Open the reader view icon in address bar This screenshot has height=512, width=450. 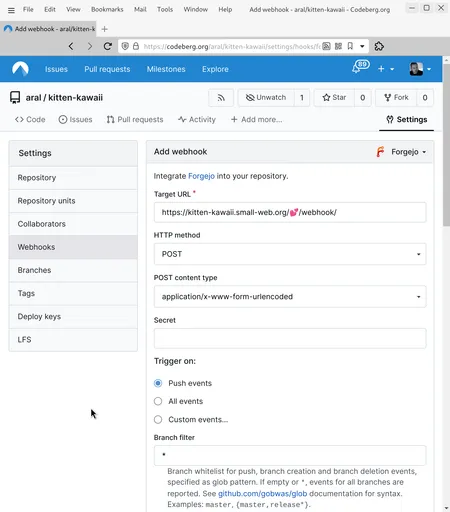tap(326, 46)
